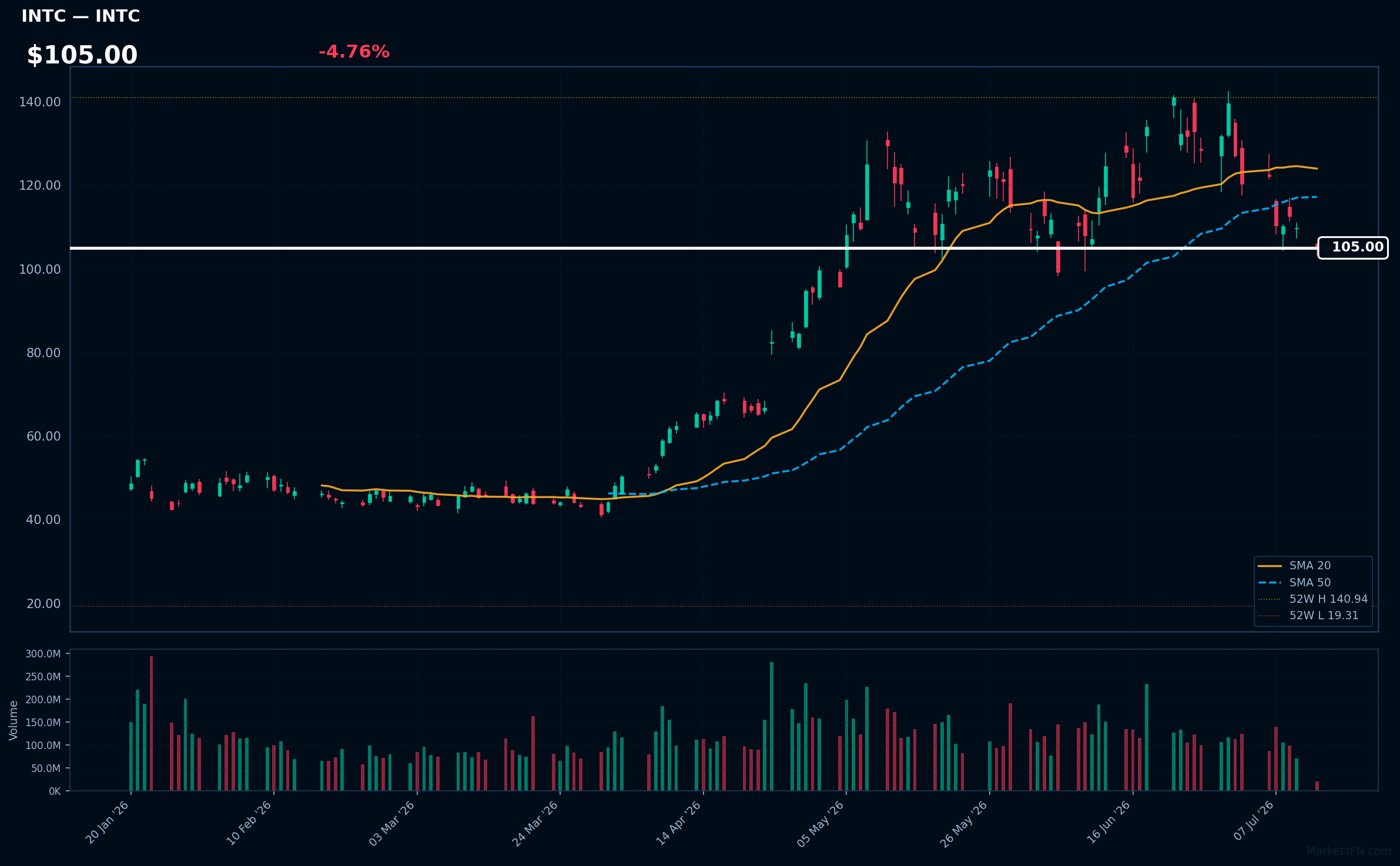1400x866 pixels.
Task: Click the -4.76% change percentage
Action: coord(354,52)
